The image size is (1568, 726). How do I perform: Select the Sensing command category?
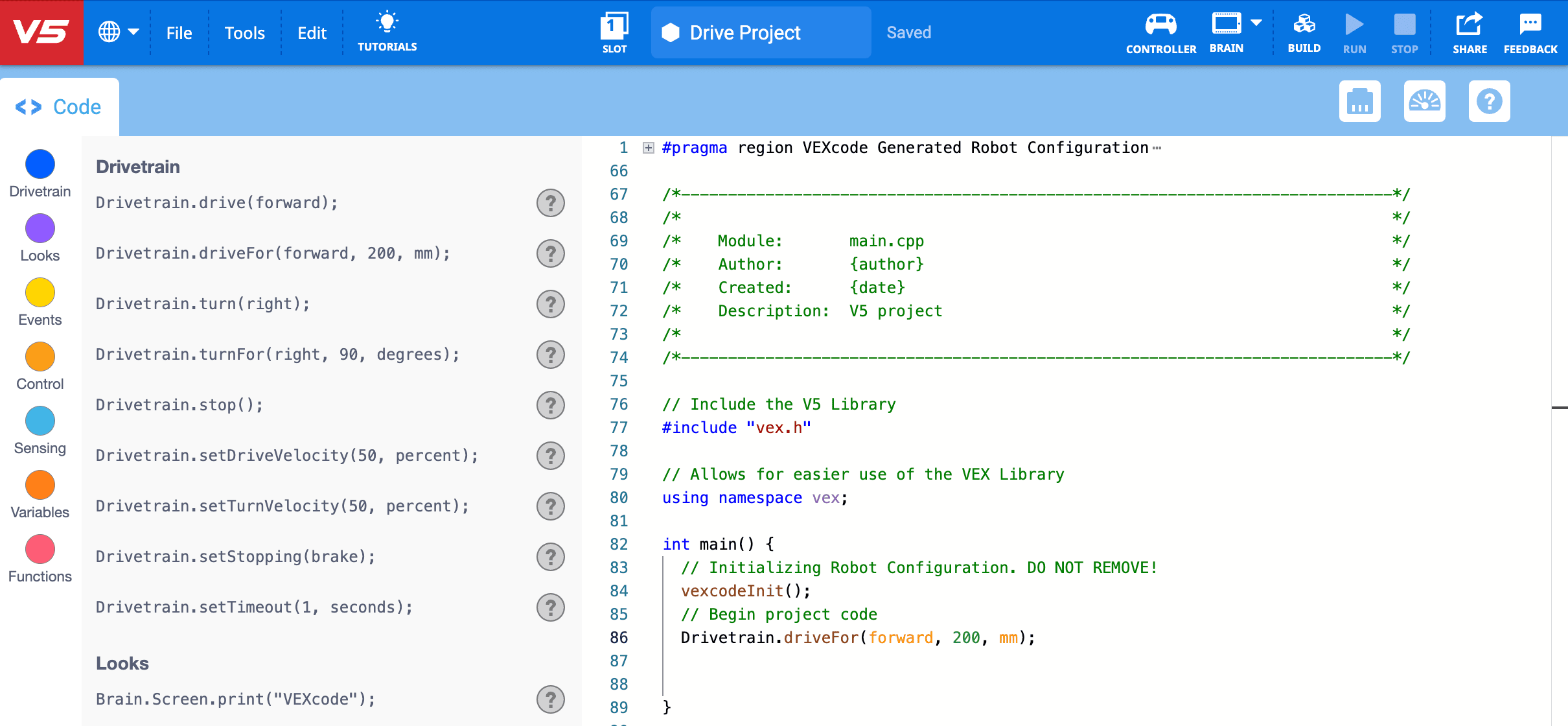click(40, 421)
